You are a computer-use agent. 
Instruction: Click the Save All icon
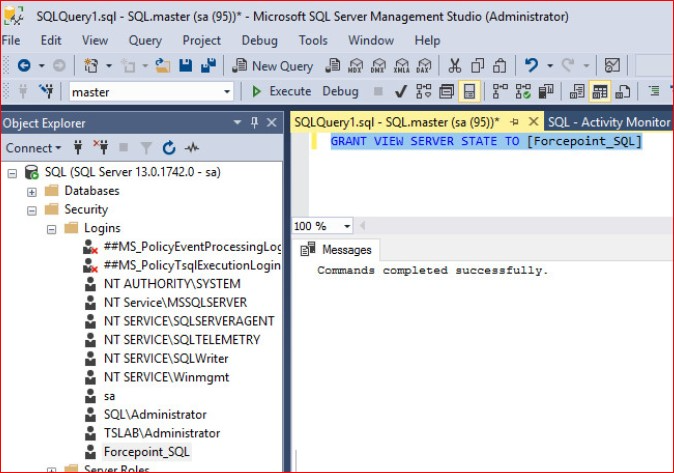pos(209,66)
